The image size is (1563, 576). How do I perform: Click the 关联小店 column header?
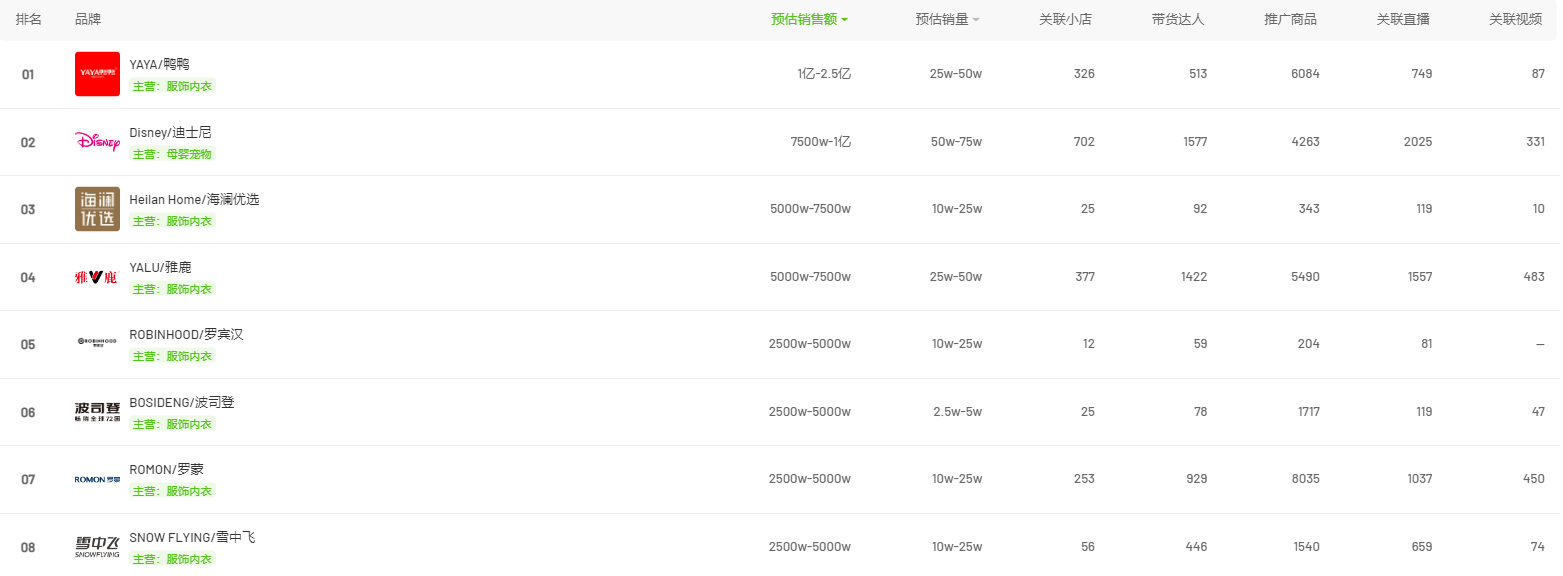(x=1066, y=19)
